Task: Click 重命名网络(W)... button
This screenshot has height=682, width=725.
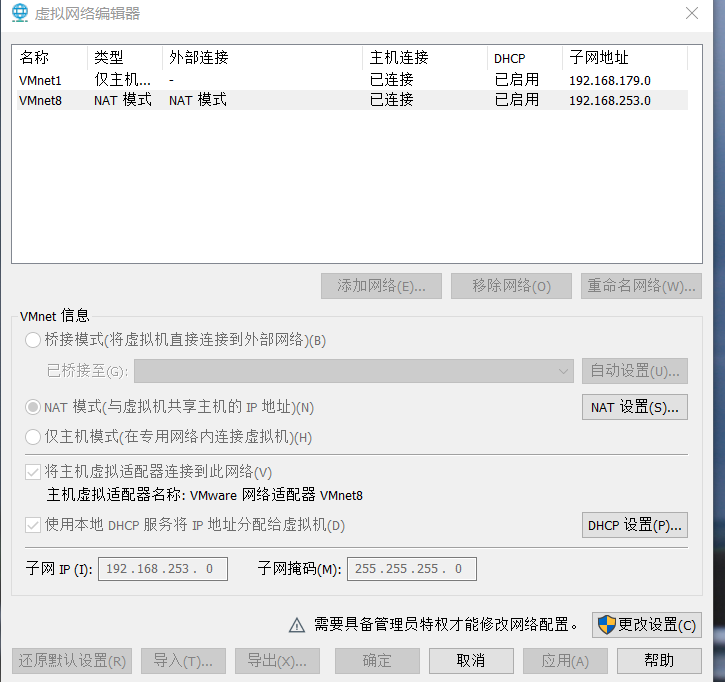Action: coord(641,286)
